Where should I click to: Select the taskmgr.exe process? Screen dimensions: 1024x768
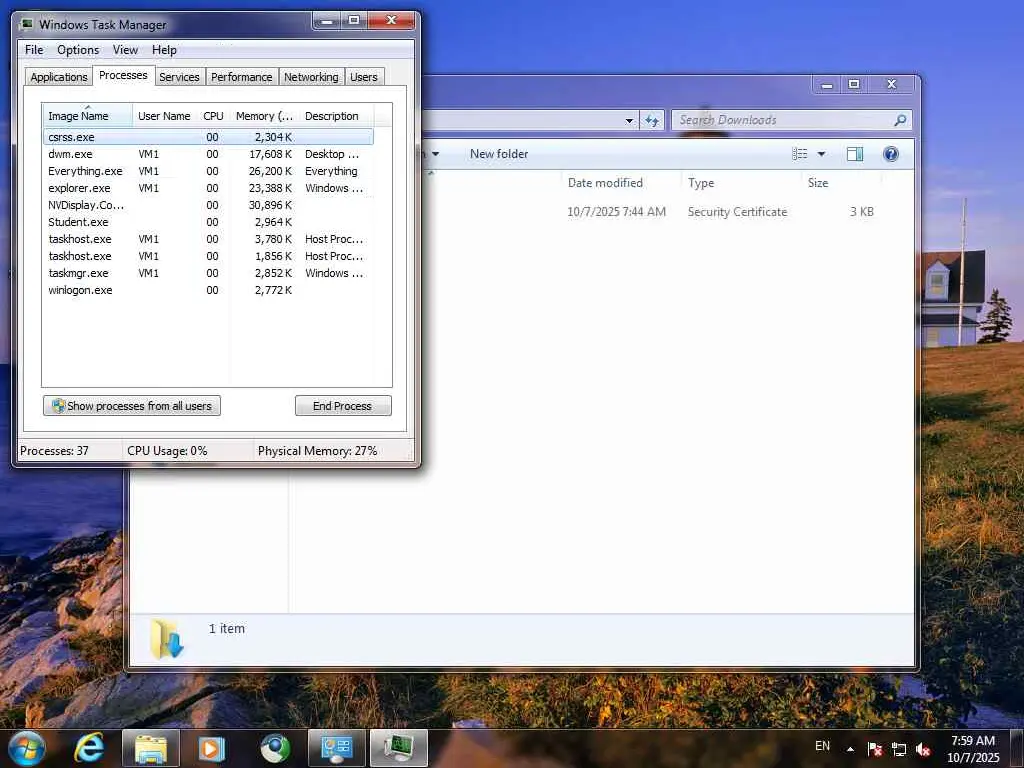click(208, 273)
